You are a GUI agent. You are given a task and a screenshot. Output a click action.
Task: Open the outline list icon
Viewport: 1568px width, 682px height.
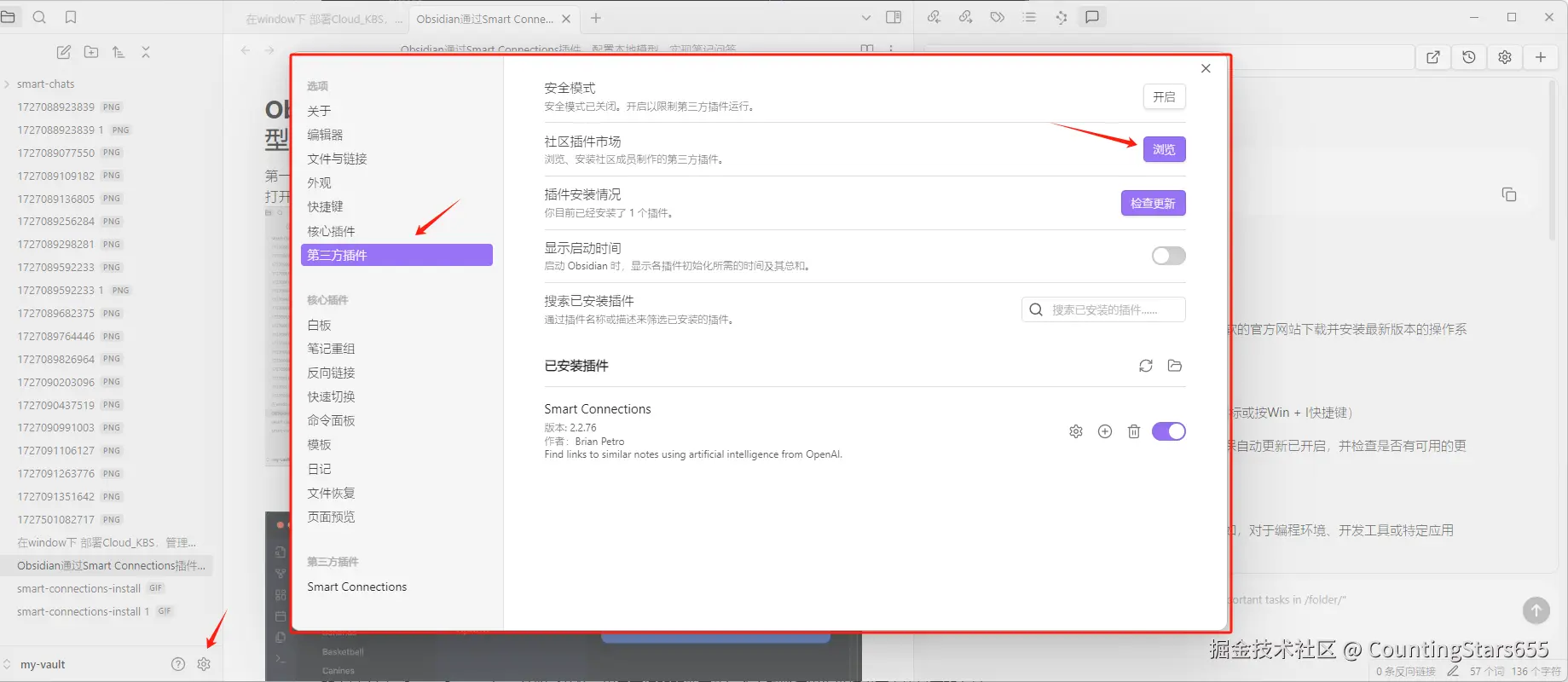(x=1029, y=17)
